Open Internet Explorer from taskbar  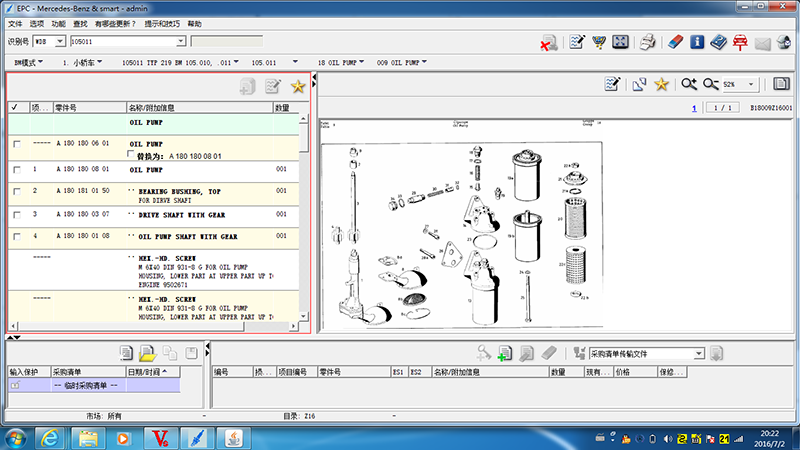[49, 438]
